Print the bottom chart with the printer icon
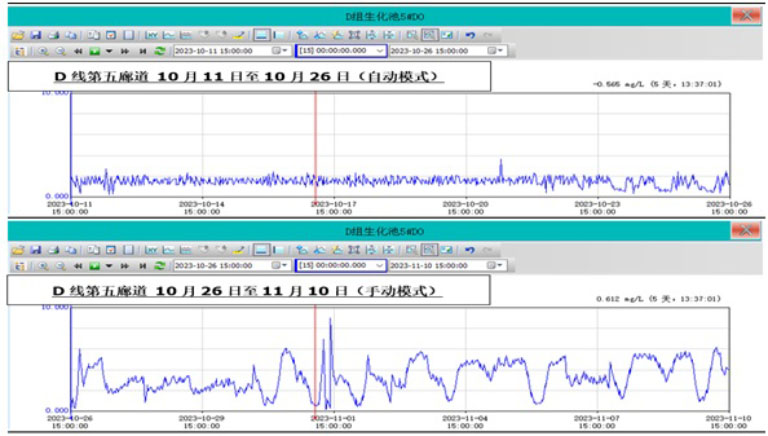Viewport: 768px width, 436px height. pyautogui.click(x=53, y=250)
